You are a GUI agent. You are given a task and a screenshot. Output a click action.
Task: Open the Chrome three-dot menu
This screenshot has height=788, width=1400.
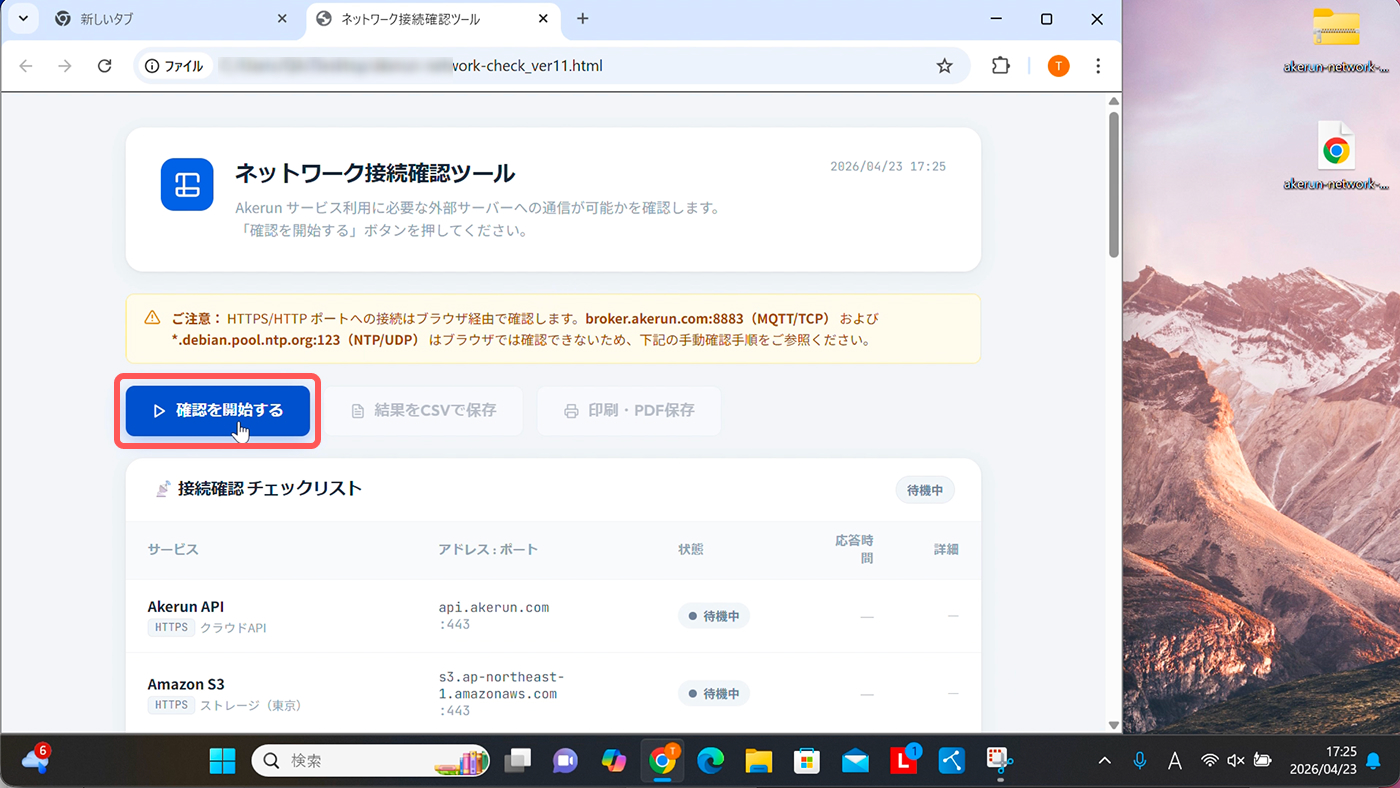(1098, 66)
